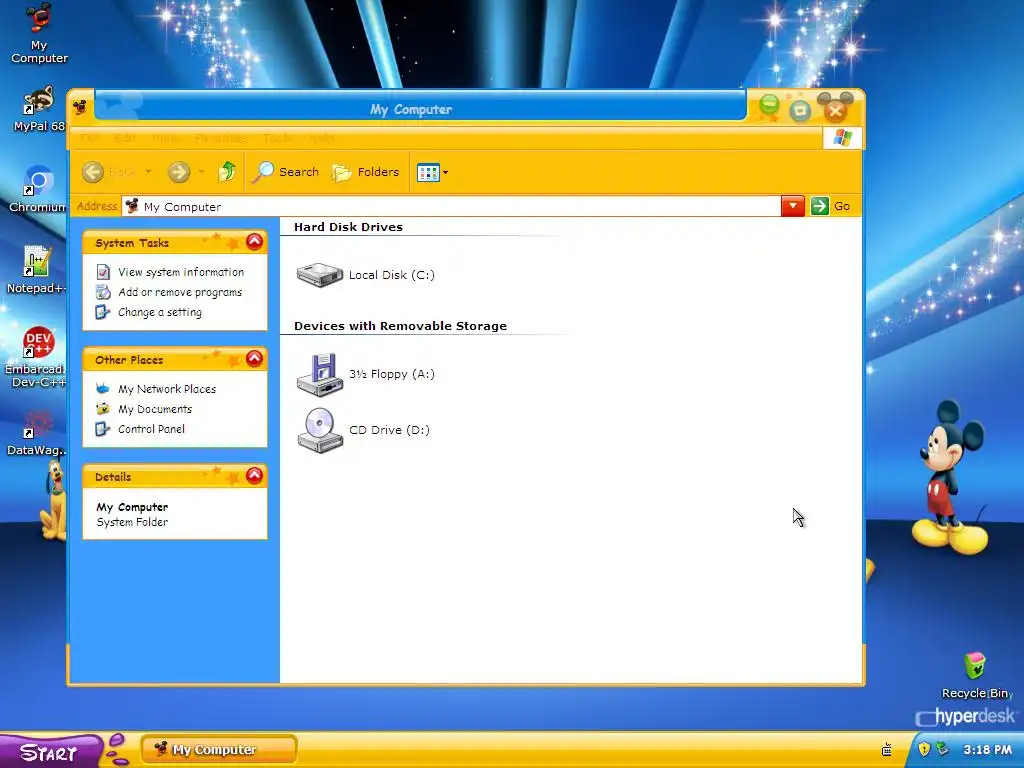Viewport: 1024px width, 768px height.
Task: Open the on-screen keyboard tray icon
Action: coord(887,749)
